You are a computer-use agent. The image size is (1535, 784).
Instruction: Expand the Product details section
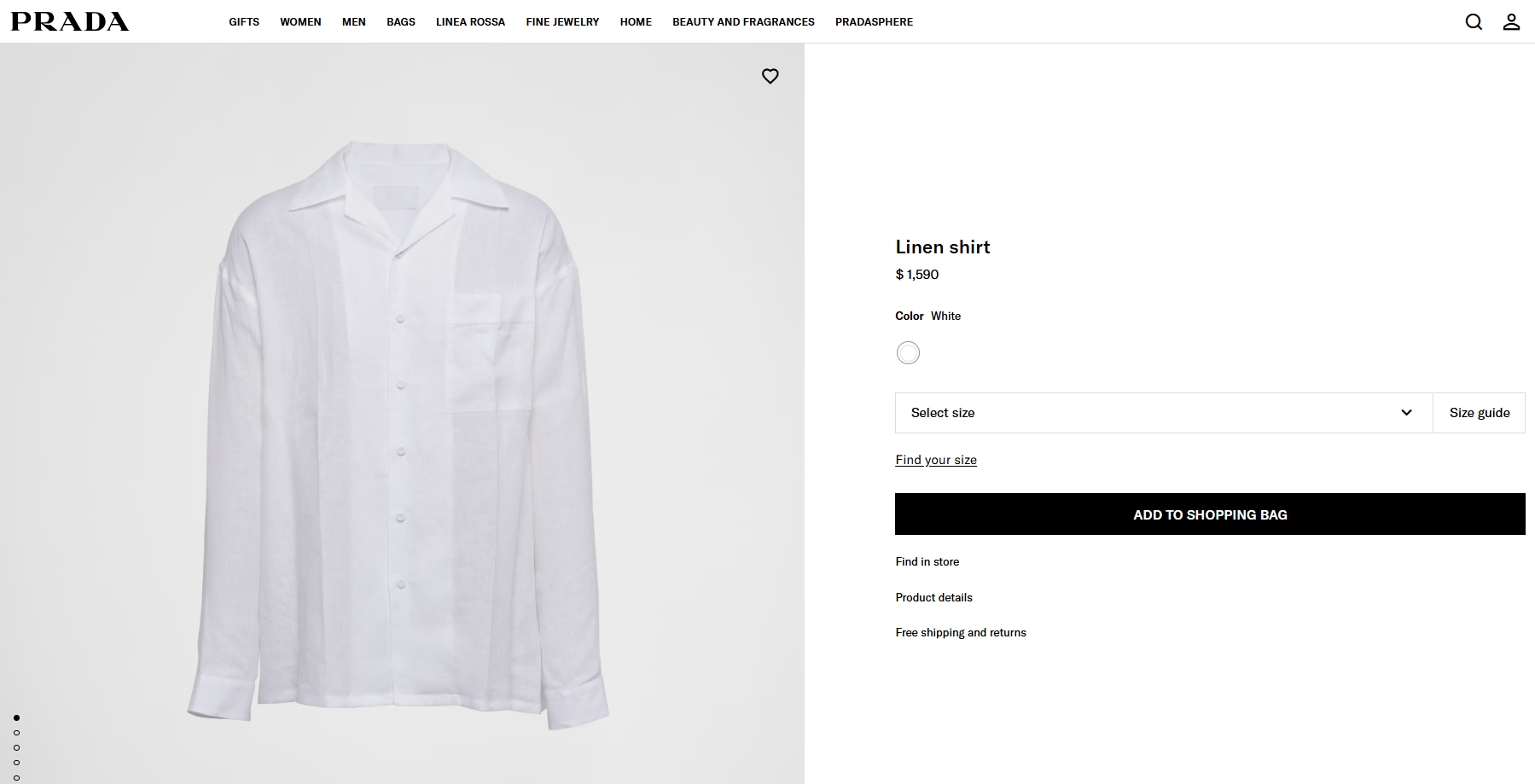pyautogui.click(x=933, y=597)
